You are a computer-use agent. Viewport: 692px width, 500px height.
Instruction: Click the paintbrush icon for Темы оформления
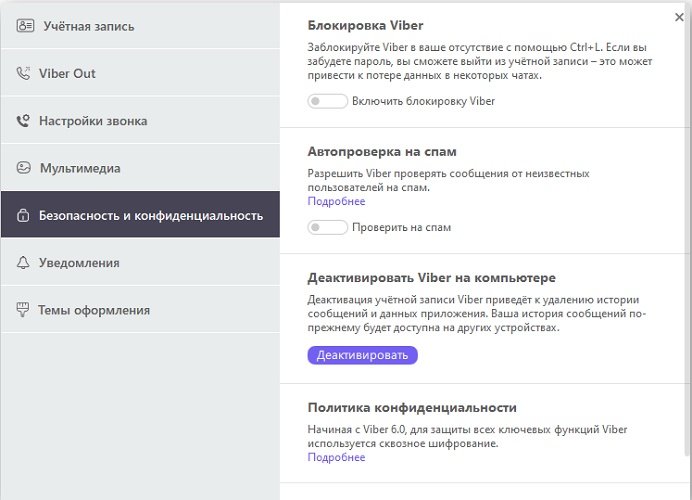click(x=23, y=310)
